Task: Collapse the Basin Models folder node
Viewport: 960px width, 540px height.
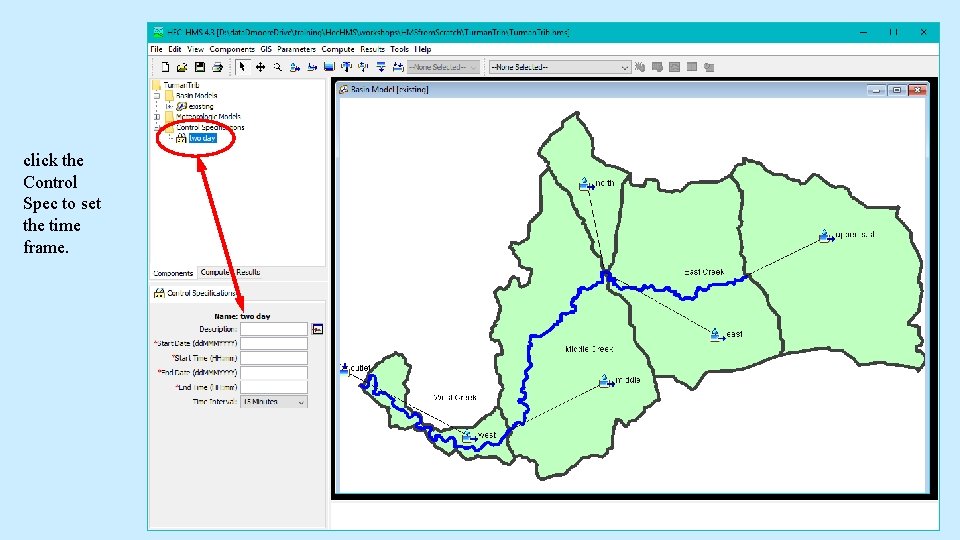Action: 157,96
